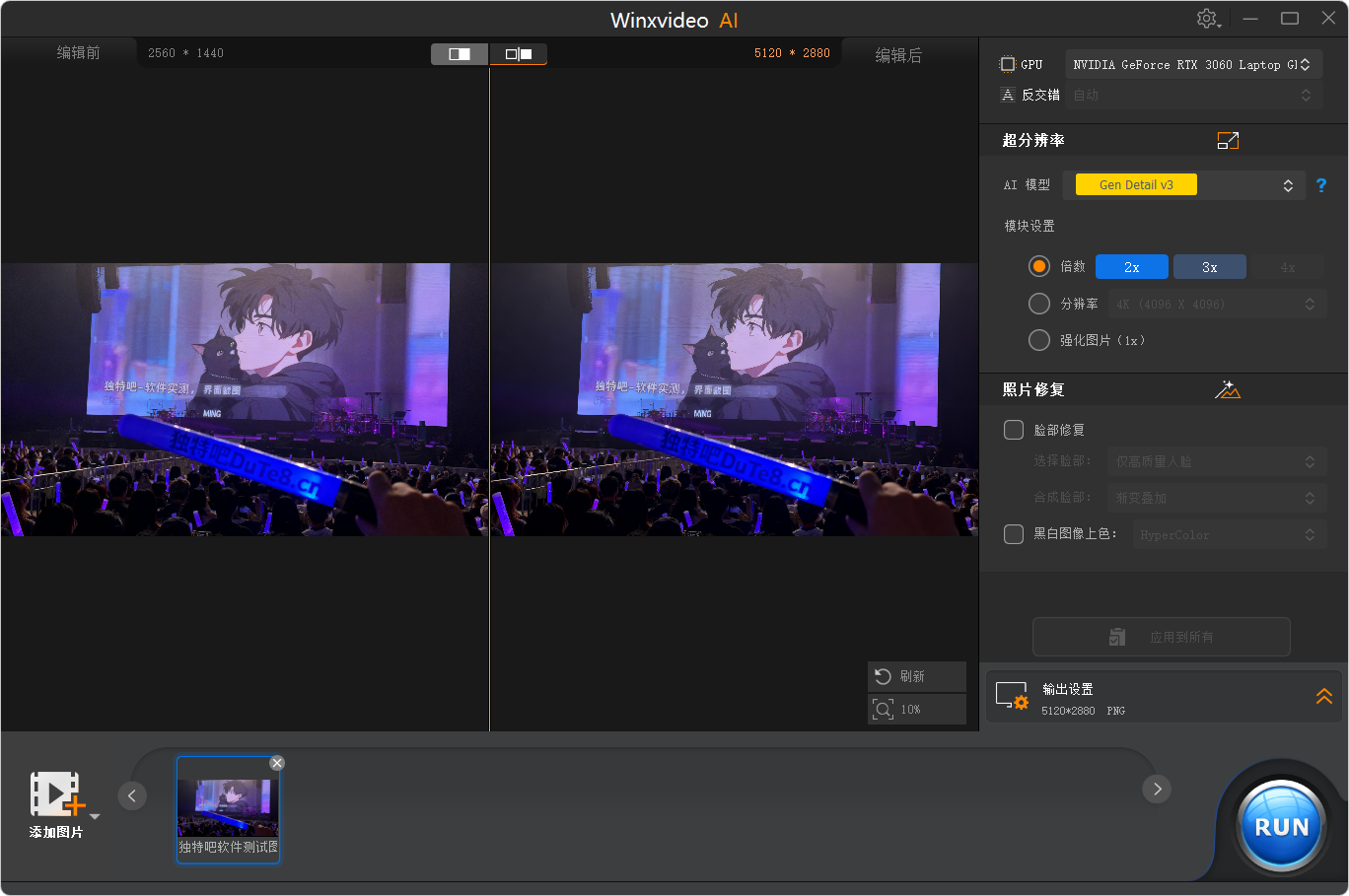
Task: Open the GPU device dropdown
Action: click(1193, 64)
